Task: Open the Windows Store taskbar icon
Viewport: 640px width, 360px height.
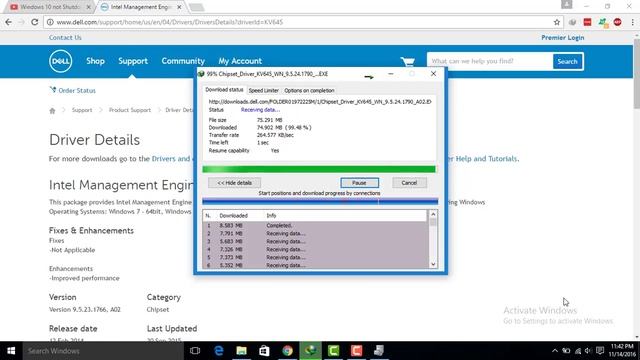Action: click(264, 351)
